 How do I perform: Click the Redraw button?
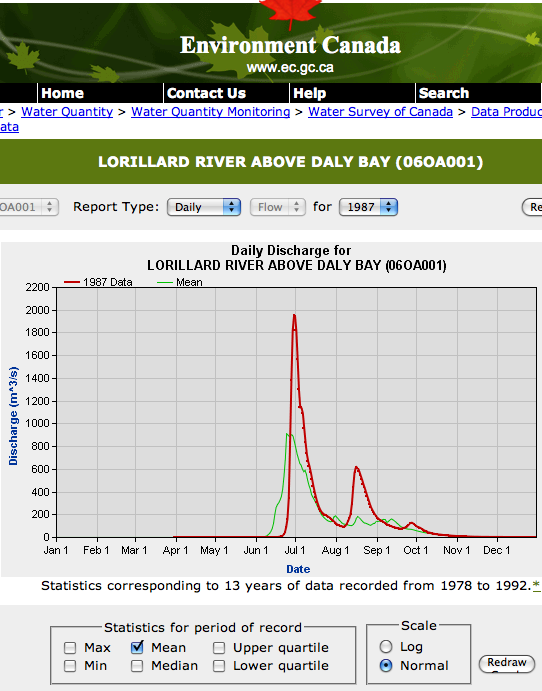(x=507, y=663)
